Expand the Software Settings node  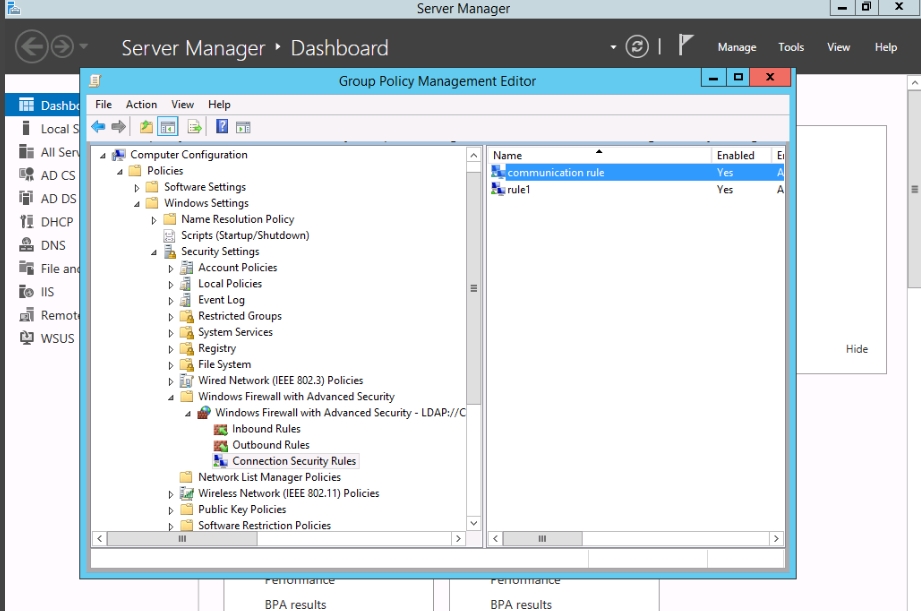point(137,188)
